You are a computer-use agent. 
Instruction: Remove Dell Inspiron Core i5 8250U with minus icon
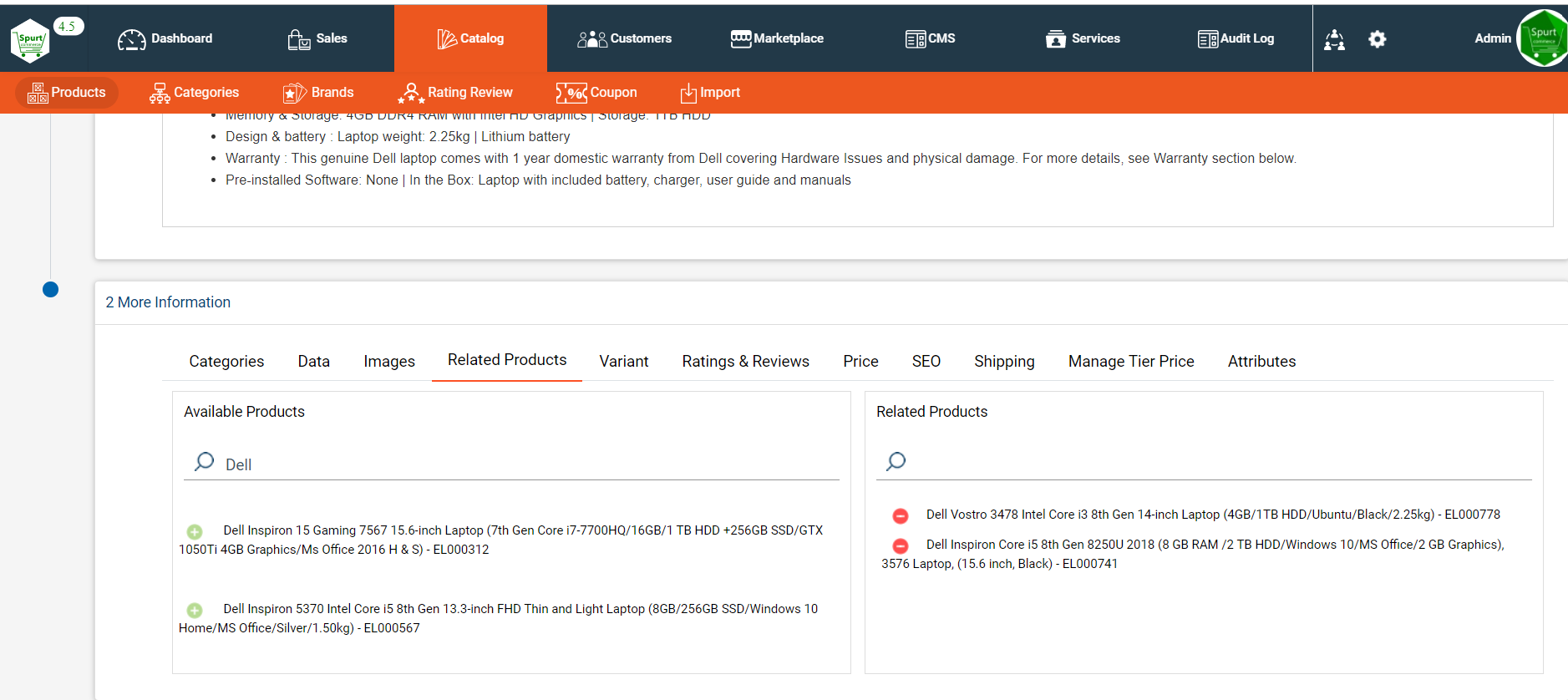pos(901,546)
